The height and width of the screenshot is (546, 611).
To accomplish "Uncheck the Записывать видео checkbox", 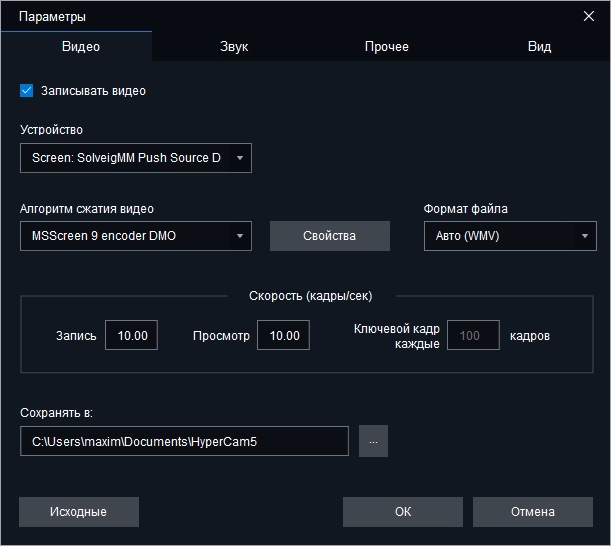I will 26,91.
